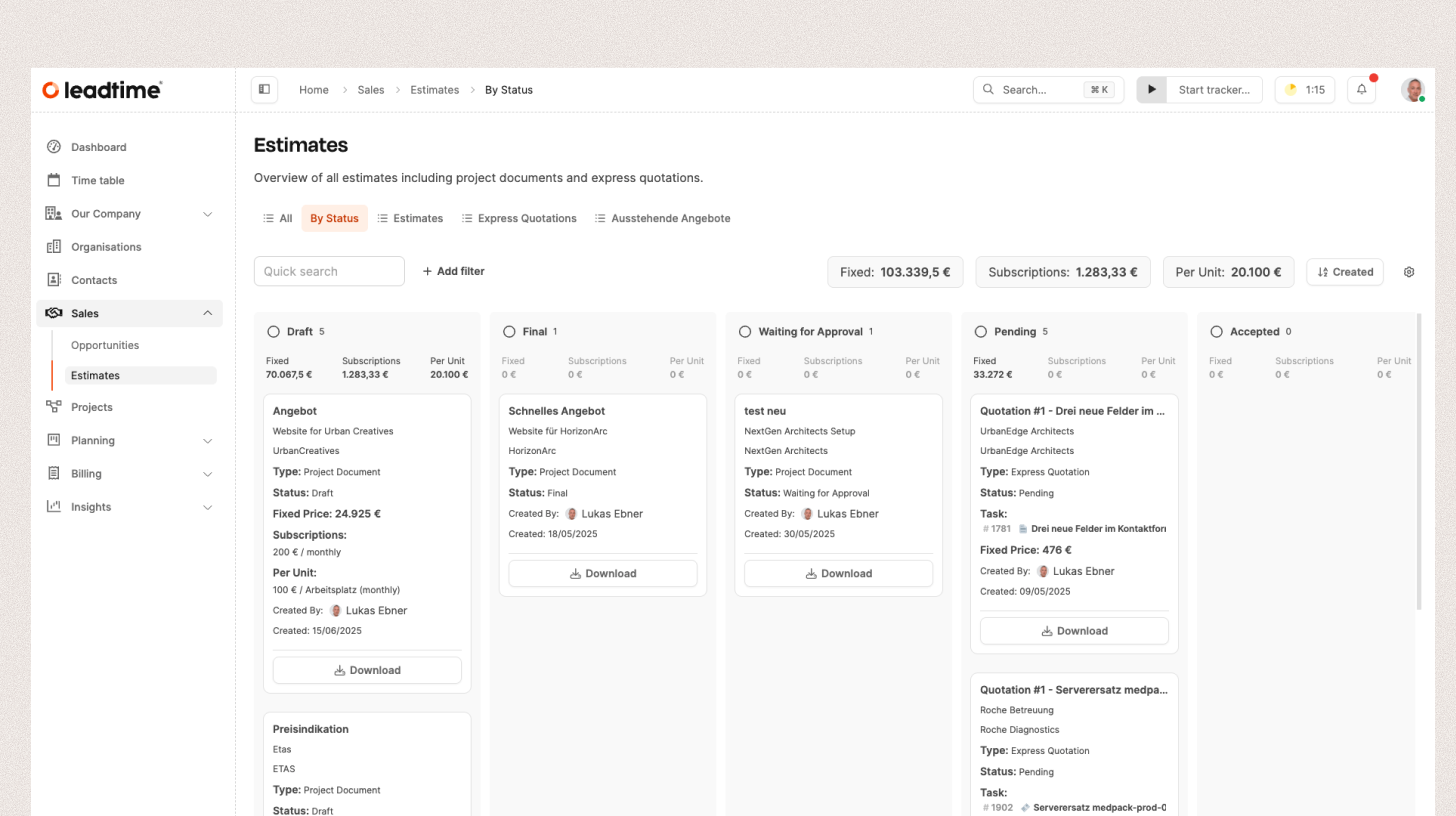Expand the Our Company menu chevron
The width and height of the screenshot is (1456, 816).
(x=208, y=214)
